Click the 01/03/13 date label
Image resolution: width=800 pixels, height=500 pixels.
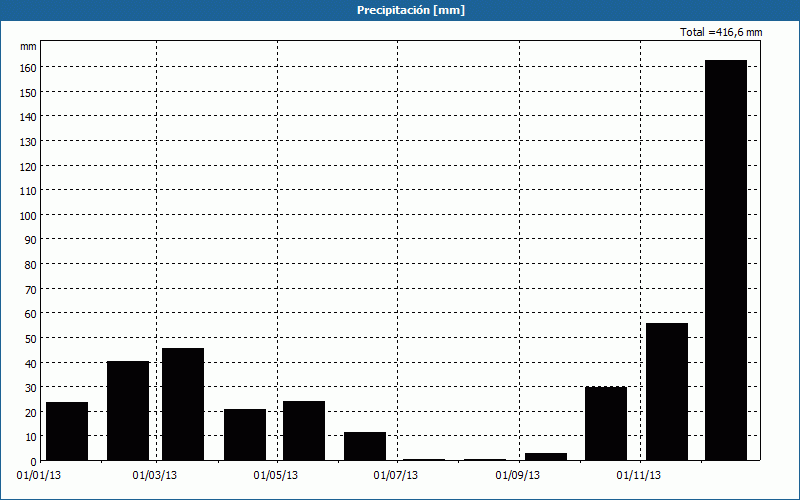click(155, 476)
